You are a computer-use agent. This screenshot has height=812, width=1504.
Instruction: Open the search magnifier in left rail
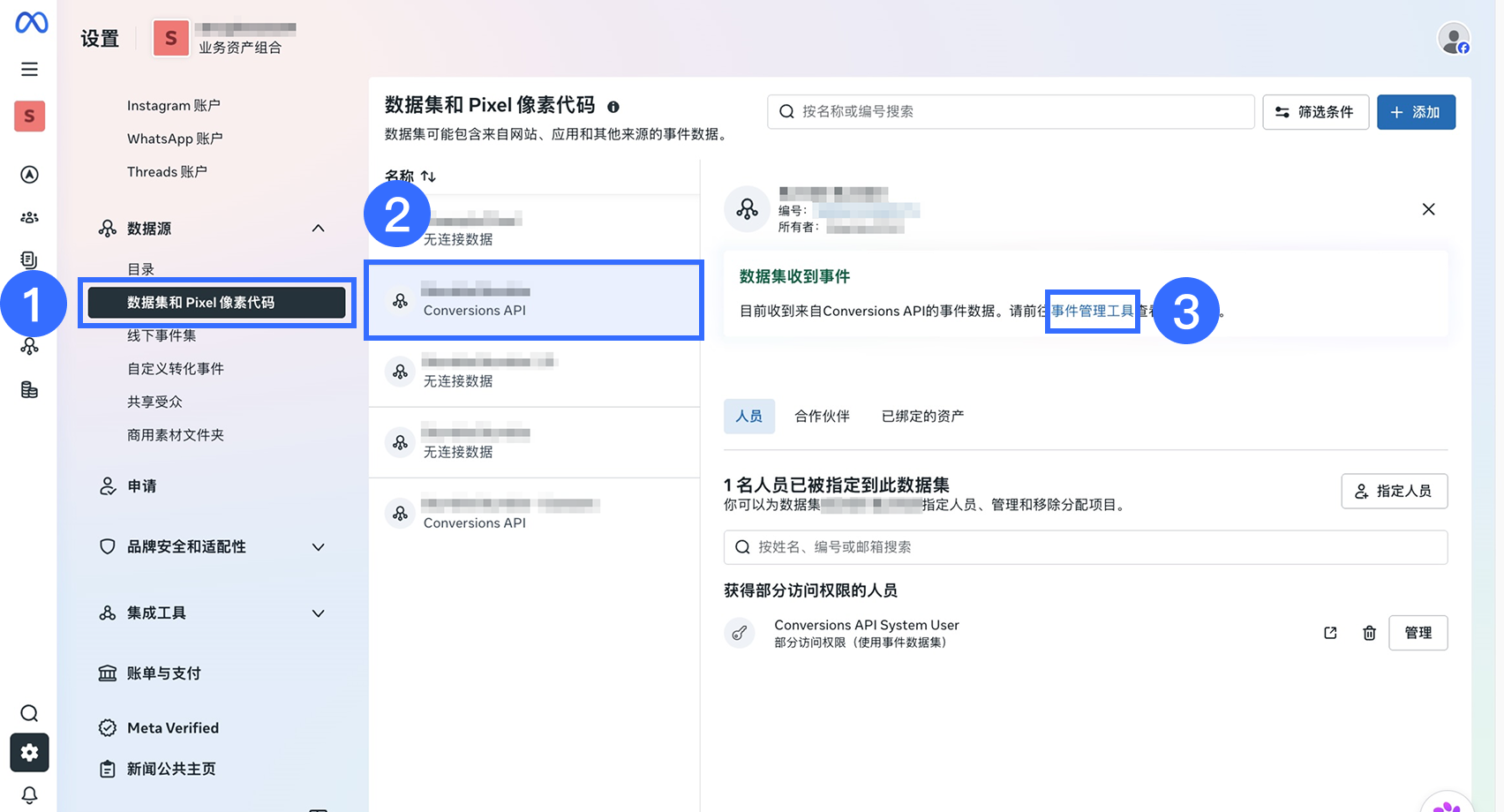pyautogui.click(x=29, y=713)
